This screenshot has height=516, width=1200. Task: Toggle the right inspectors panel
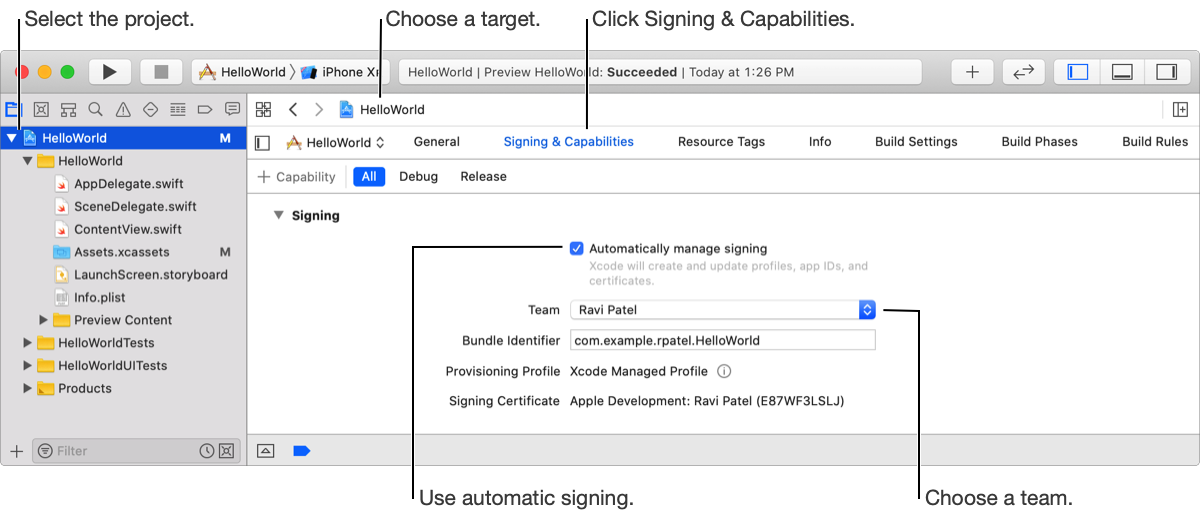tap(1166, 72)
